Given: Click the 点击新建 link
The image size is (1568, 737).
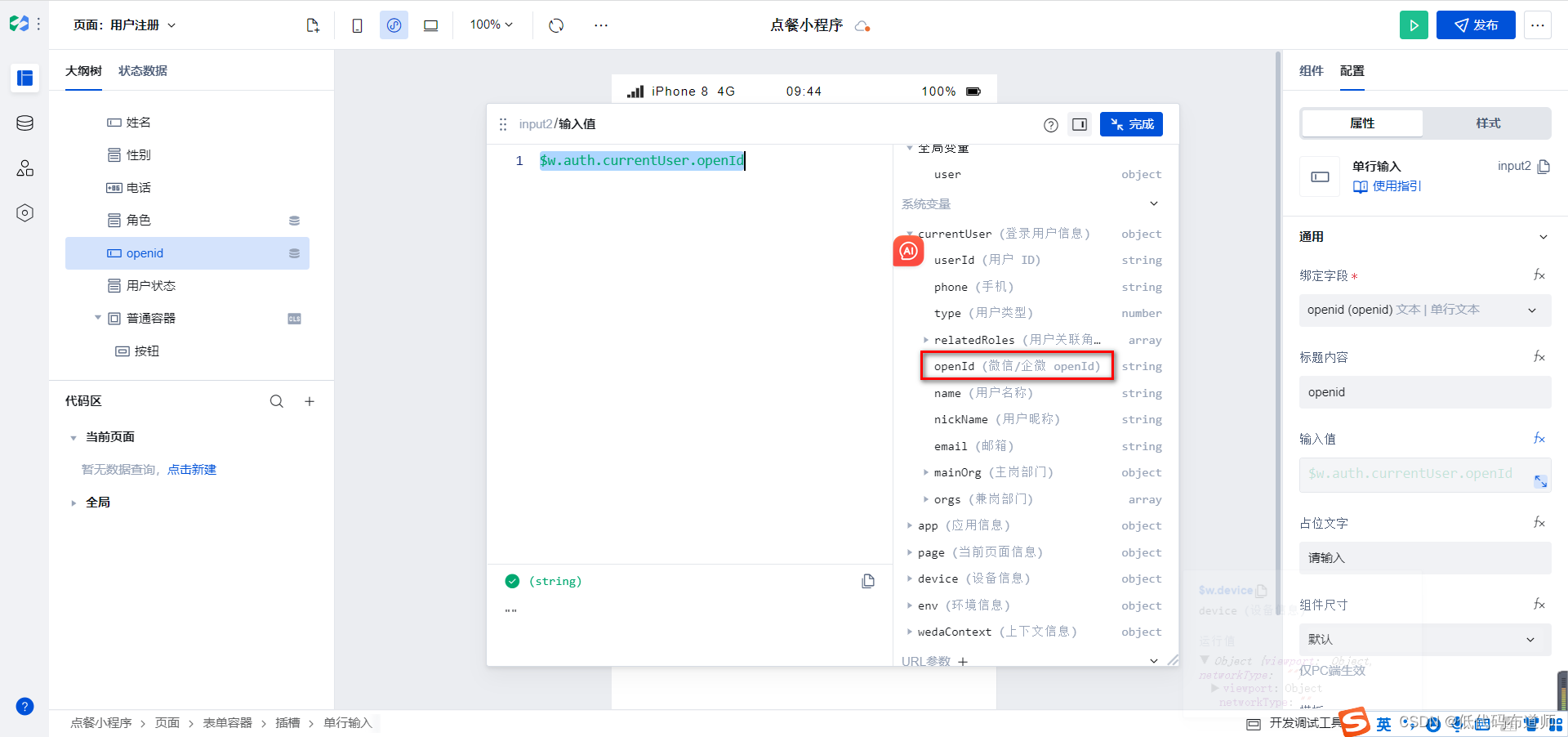Looking at the screenshot, I should point(192,470).
